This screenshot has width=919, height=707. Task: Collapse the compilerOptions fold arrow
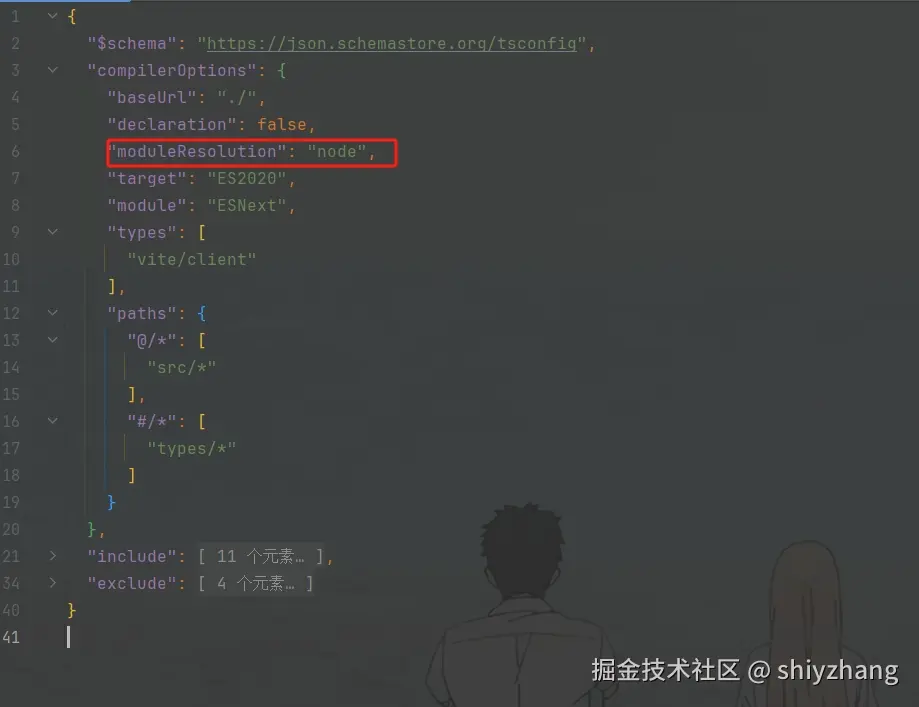(x=53, y=70)
